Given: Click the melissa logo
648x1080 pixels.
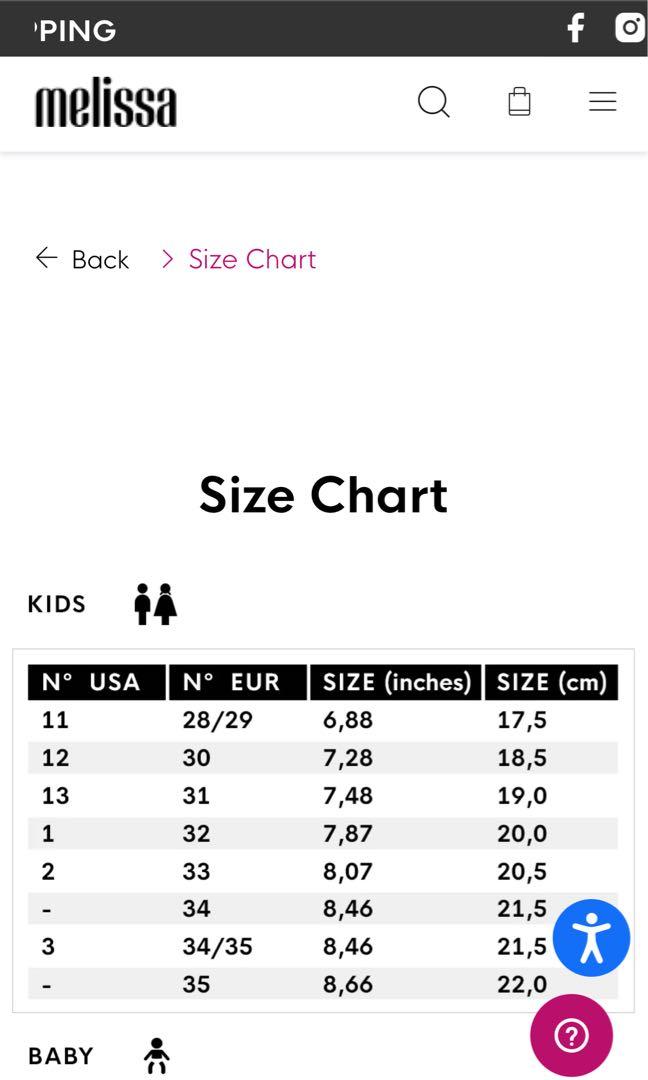Looking at the screenshot, I should click(x=105, y=101).
